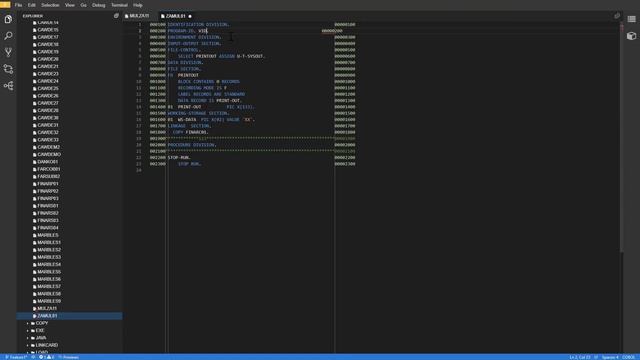Screen dimensions: 640x360
Task: Open the Help menu
Action: tap(138, 5)
